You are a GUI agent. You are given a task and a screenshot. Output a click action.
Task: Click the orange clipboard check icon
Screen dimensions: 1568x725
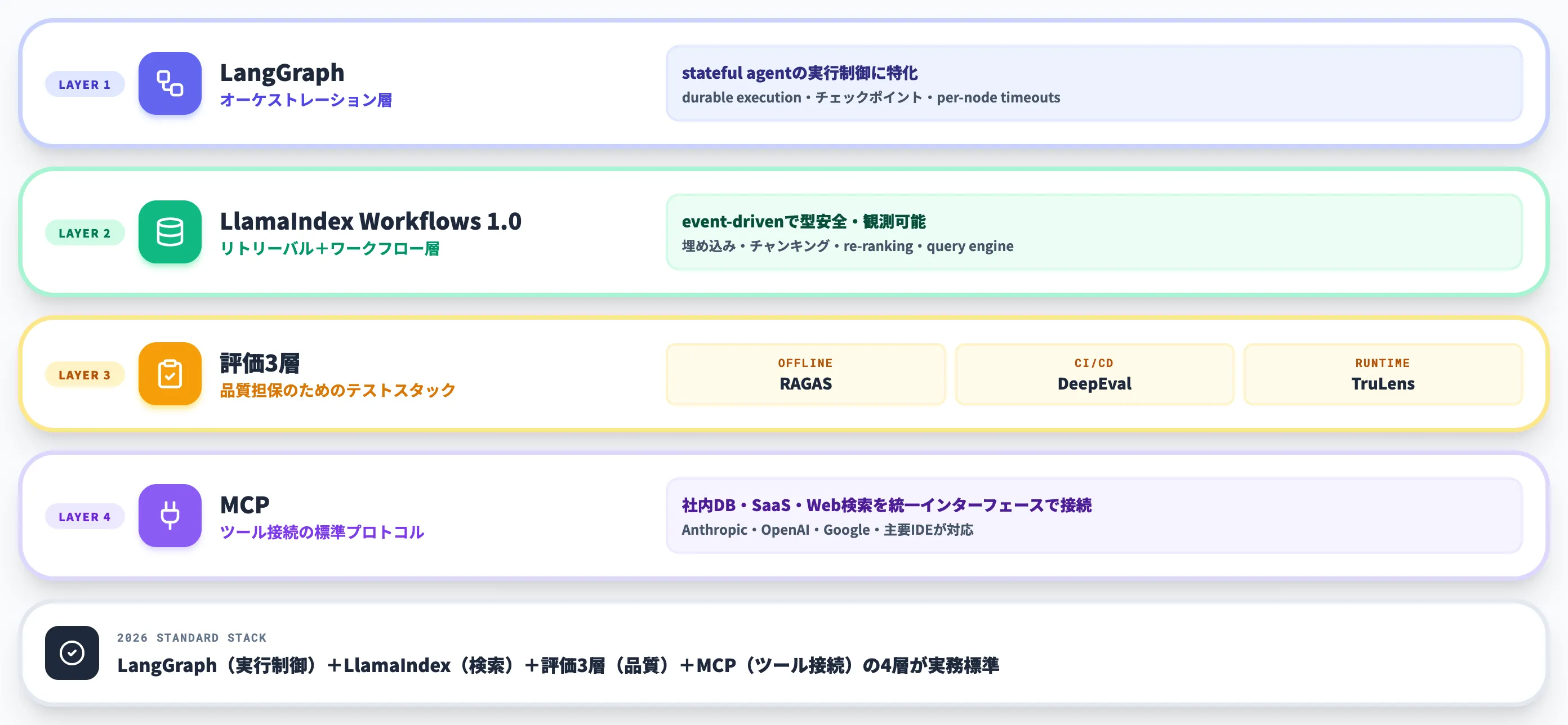(x=170, y=373)
